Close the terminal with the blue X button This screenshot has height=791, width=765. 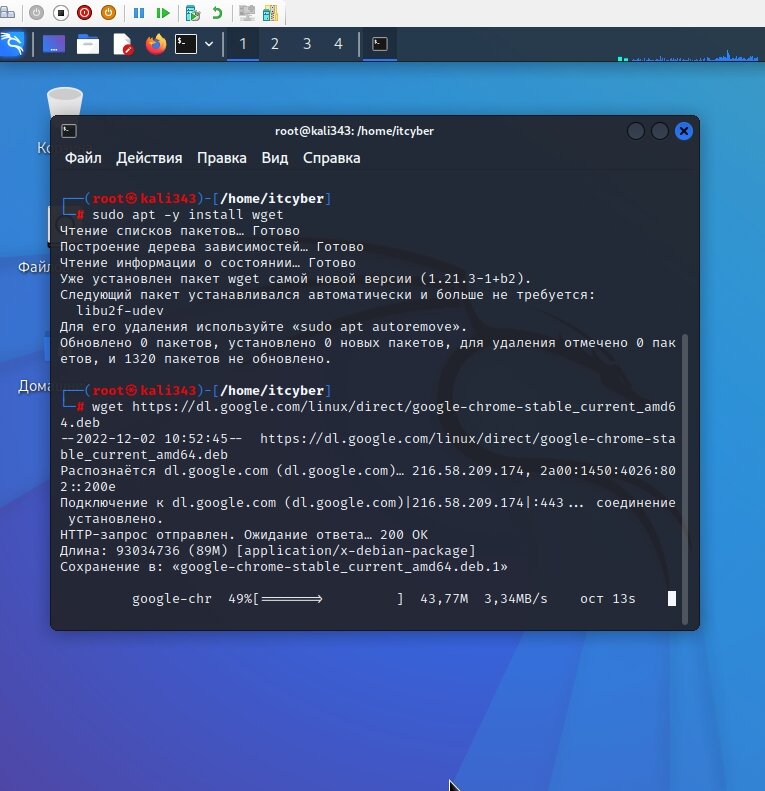pyautogui.click(x=684, y=131)
